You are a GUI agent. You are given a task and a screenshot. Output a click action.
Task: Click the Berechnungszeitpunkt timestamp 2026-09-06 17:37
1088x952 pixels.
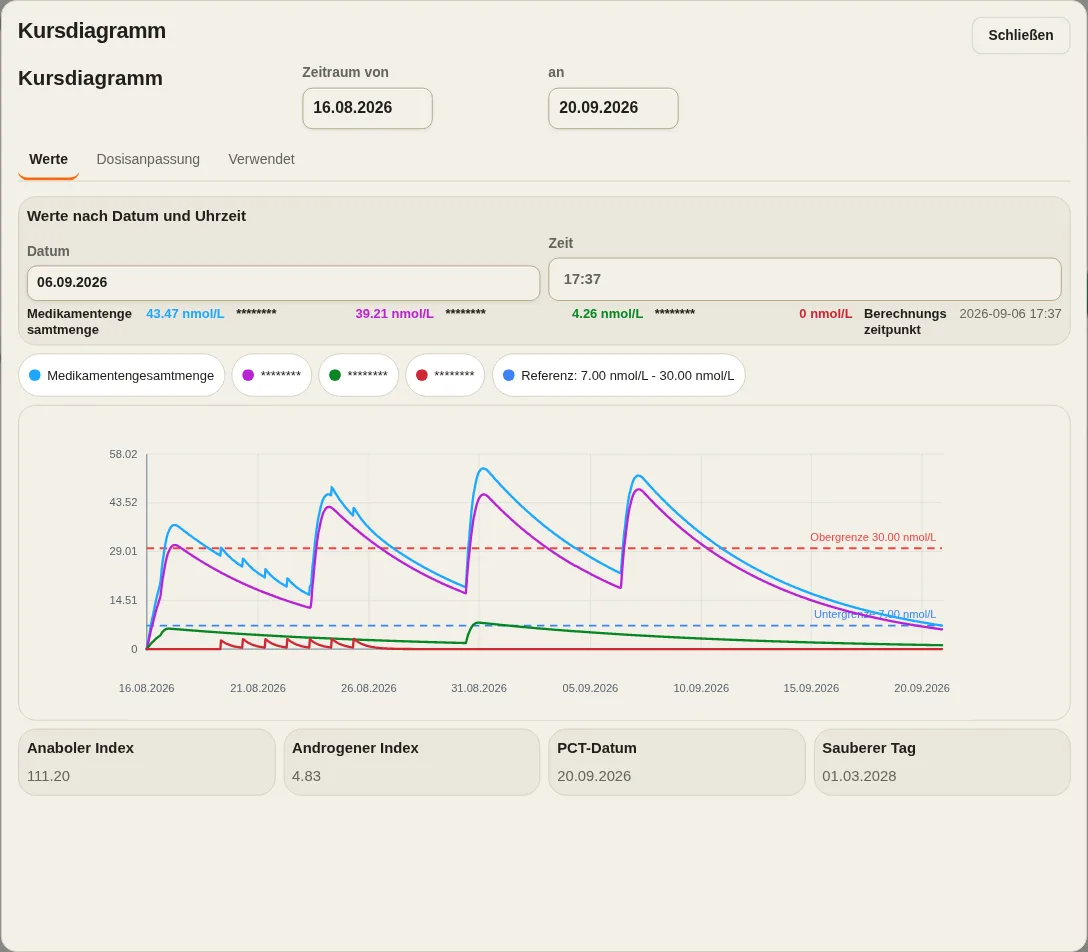1010,314
